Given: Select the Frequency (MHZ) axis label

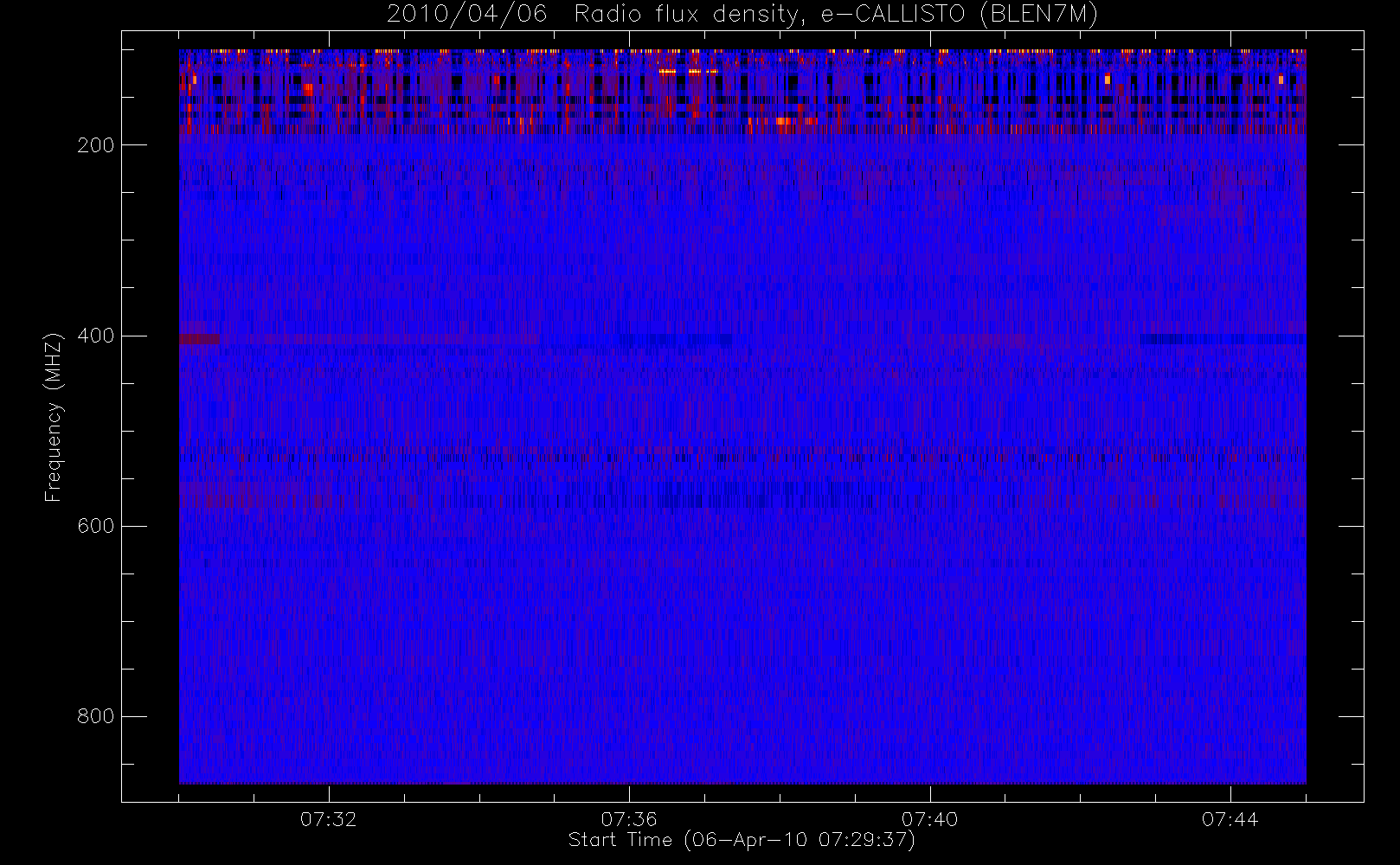Looking at the screenshot, I should [54, 417].
